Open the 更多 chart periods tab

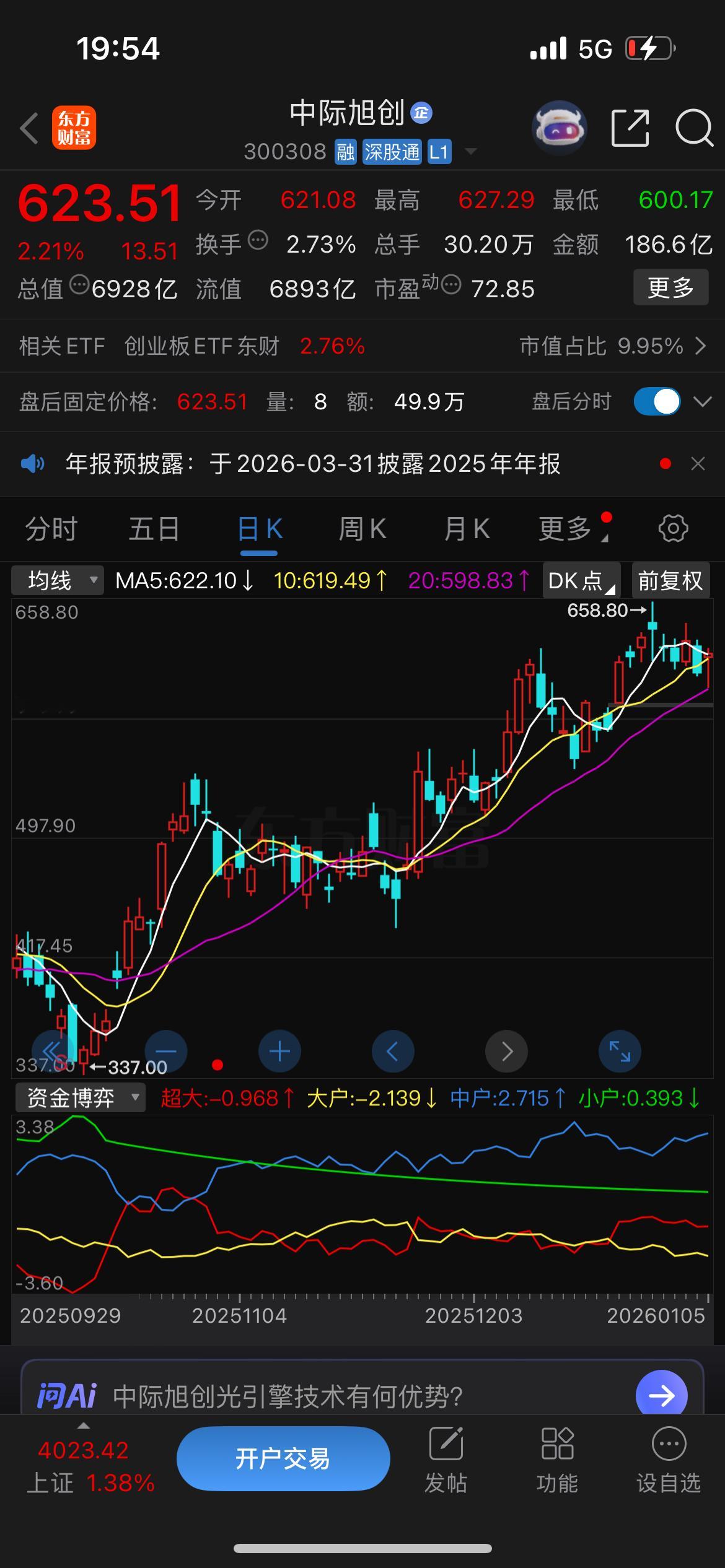[x=565, y=529]
